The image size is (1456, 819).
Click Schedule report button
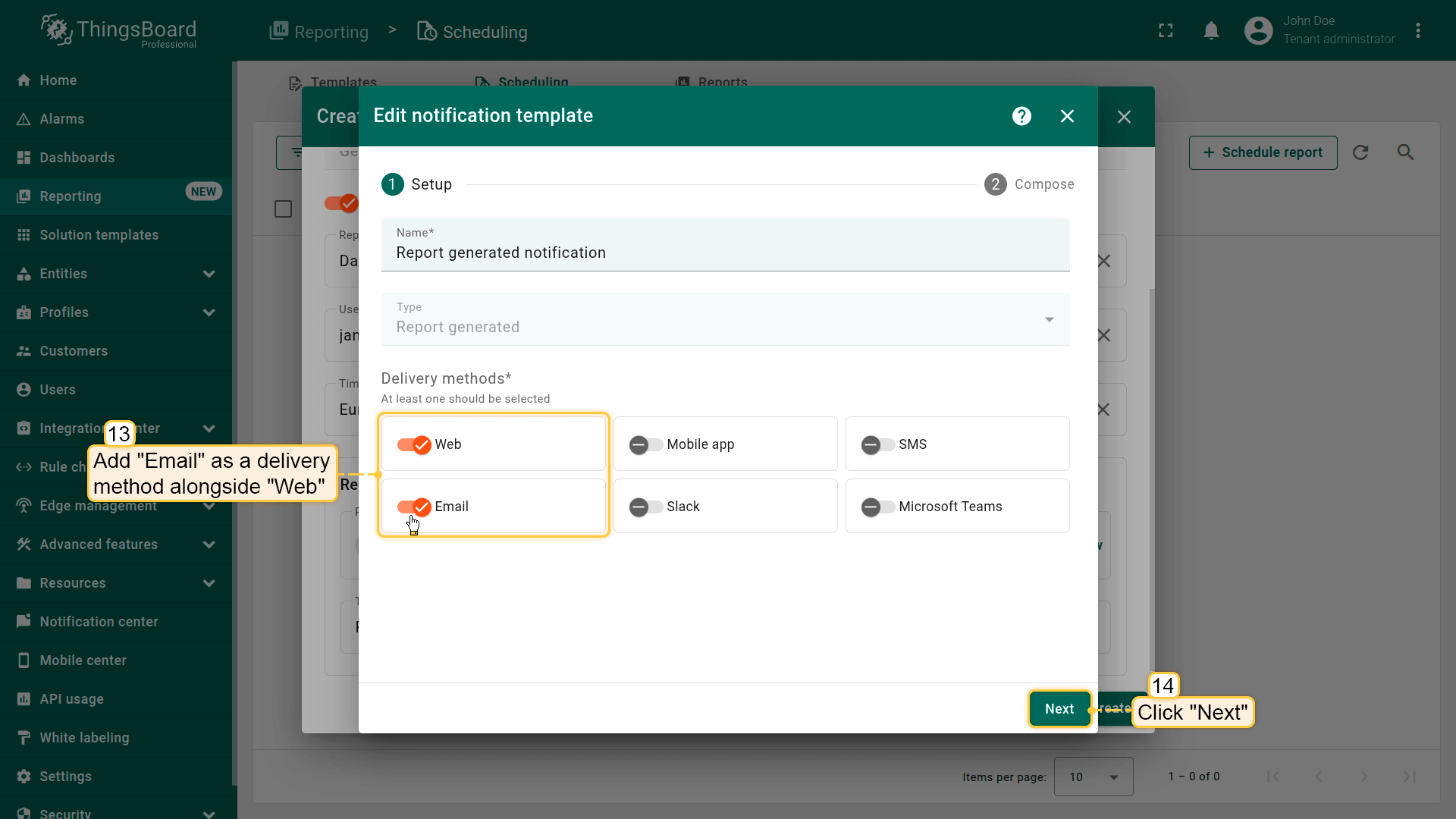(1263, 152)
